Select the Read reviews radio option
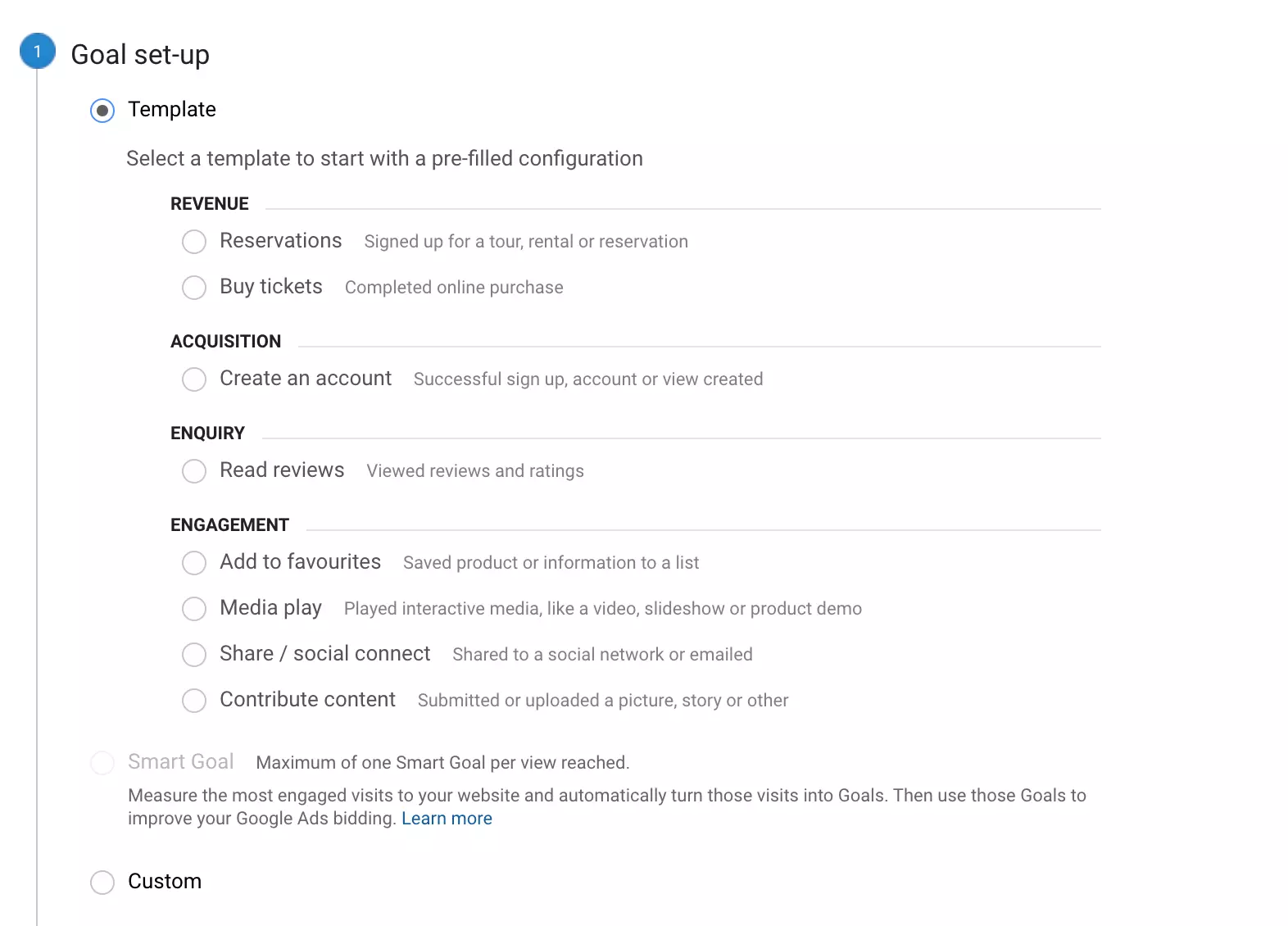1288x926 pixels. (194, 471)
